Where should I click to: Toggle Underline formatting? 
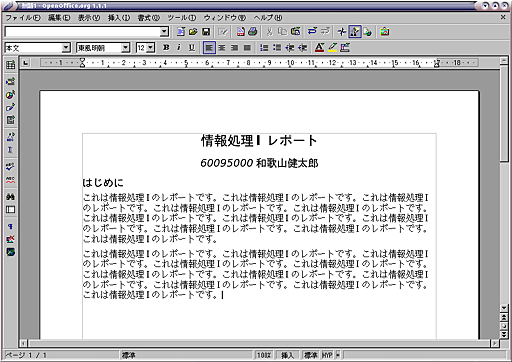192,48
